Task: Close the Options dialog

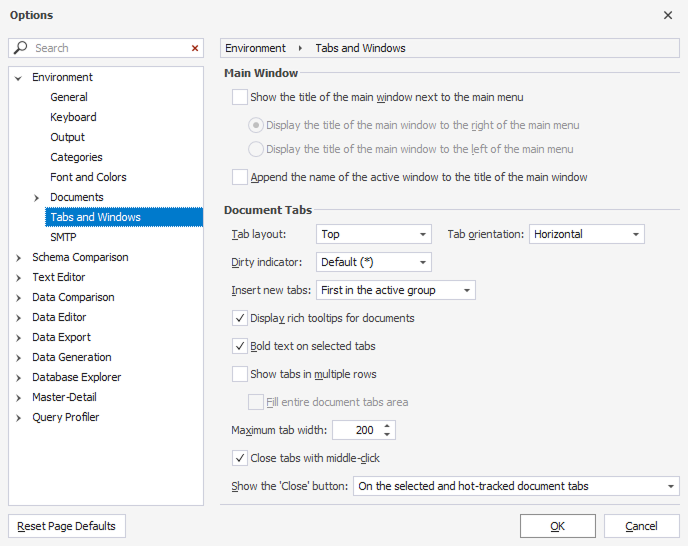Action: (668, 15)
